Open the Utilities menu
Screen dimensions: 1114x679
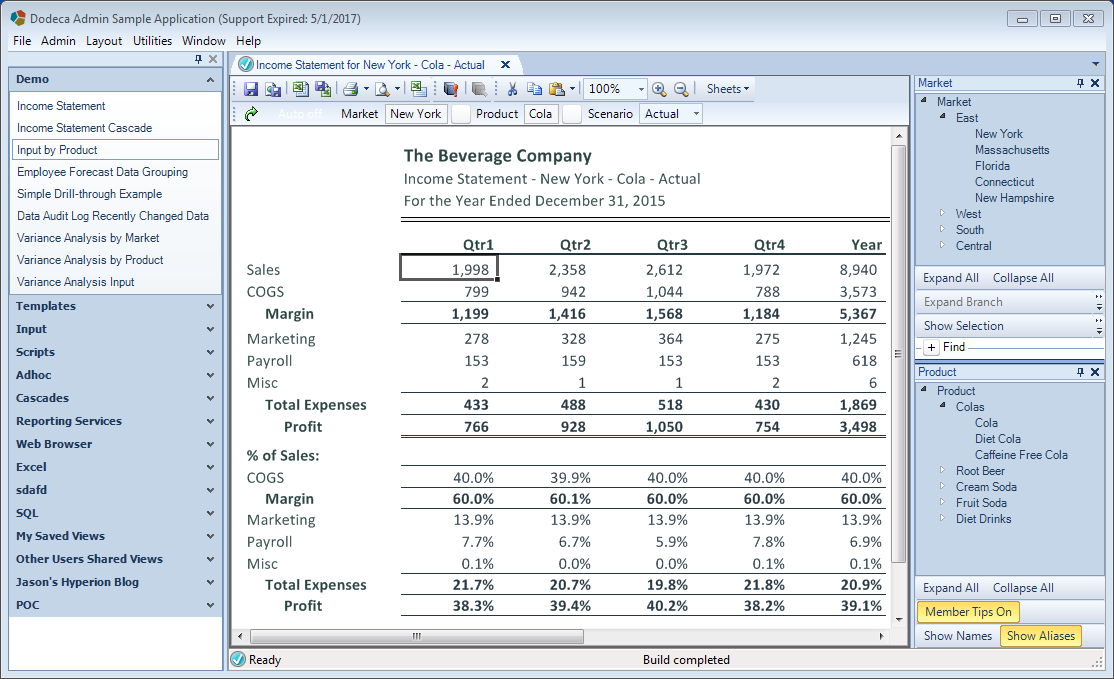(x=152, y=40)
